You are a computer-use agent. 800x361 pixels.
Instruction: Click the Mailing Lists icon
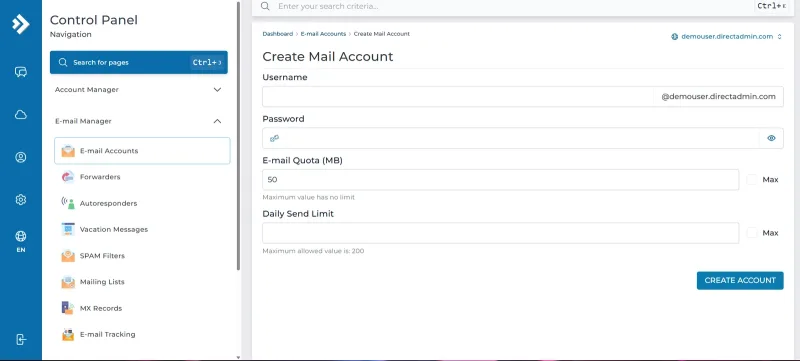point(68,282)
